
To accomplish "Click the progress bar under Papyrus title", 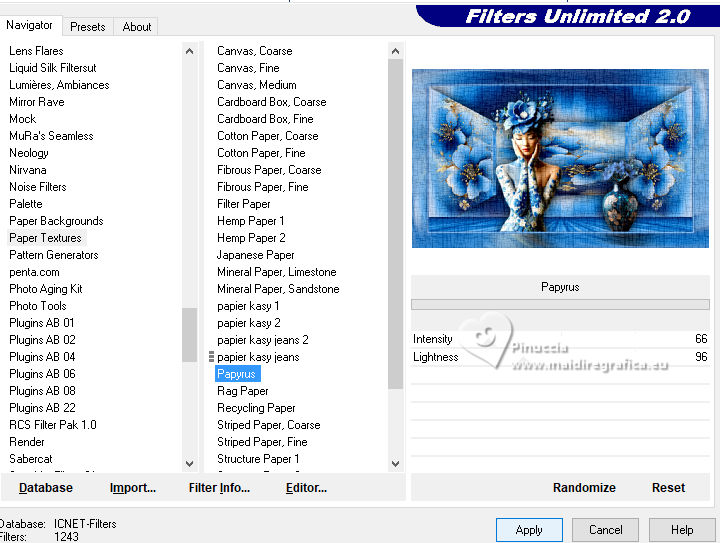I will 560,304.
